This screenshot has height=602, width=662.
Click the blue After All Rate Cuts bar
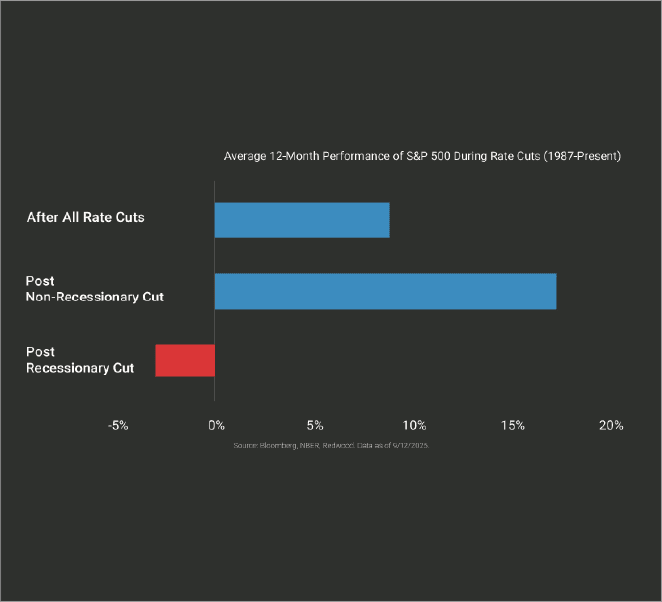tap(301, 220)
